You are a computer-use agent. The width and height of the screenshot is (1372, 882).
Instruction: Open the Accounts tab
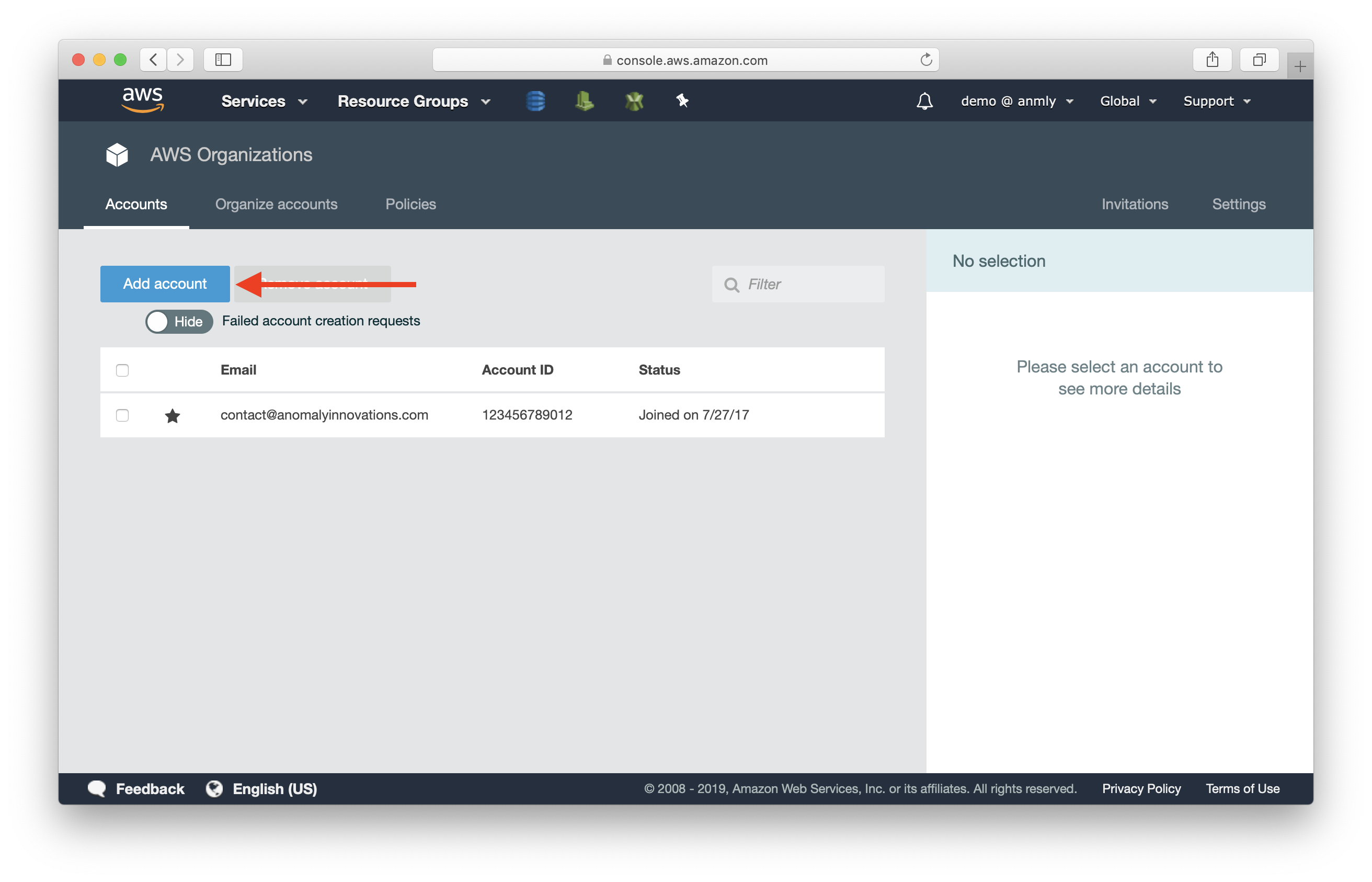pos(136,204)
